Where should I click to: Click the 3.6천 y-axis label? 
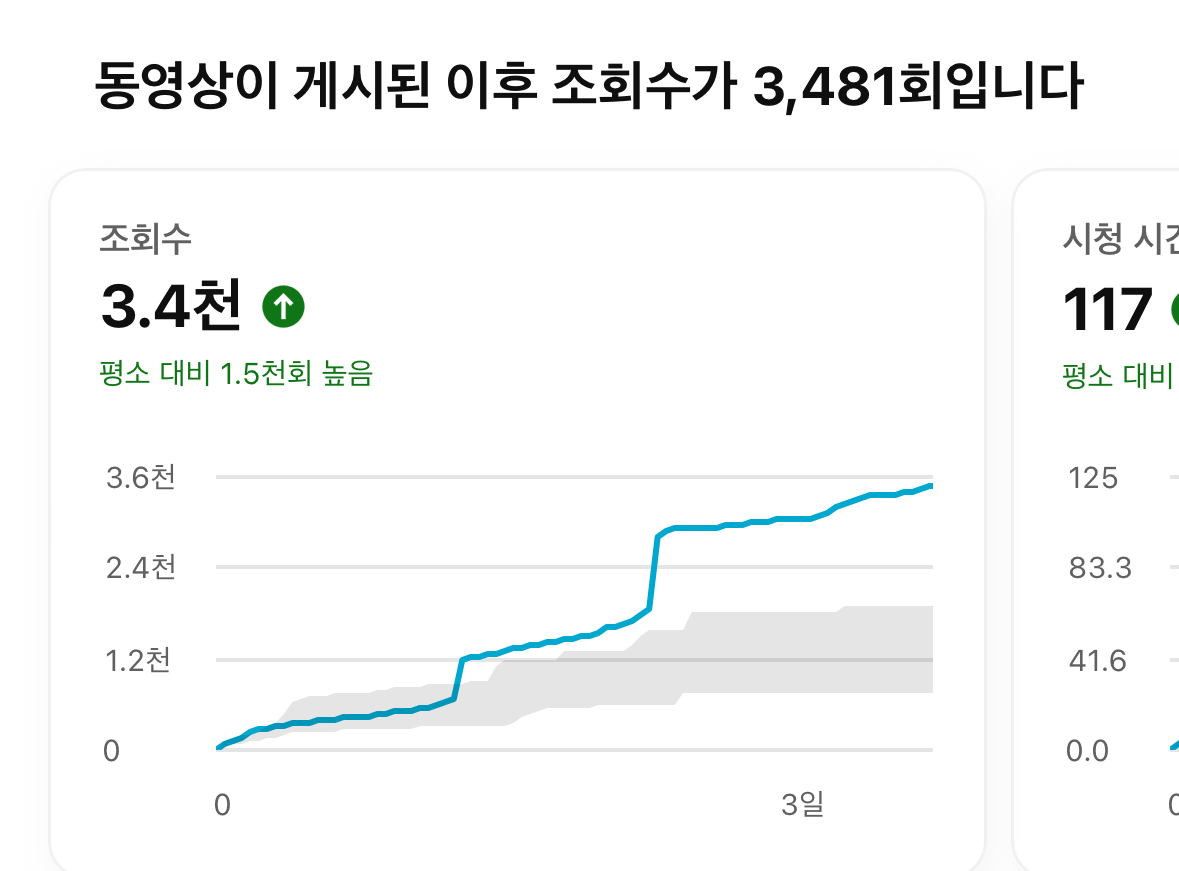click(141, 478)
